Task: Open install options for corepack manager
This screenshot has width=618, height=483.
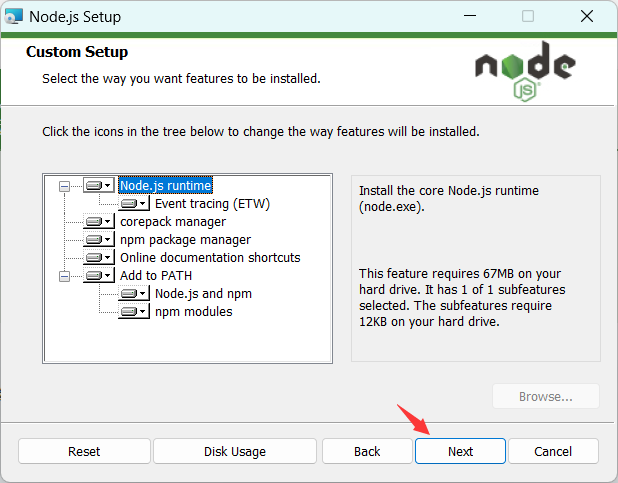Action: point(99,222)
